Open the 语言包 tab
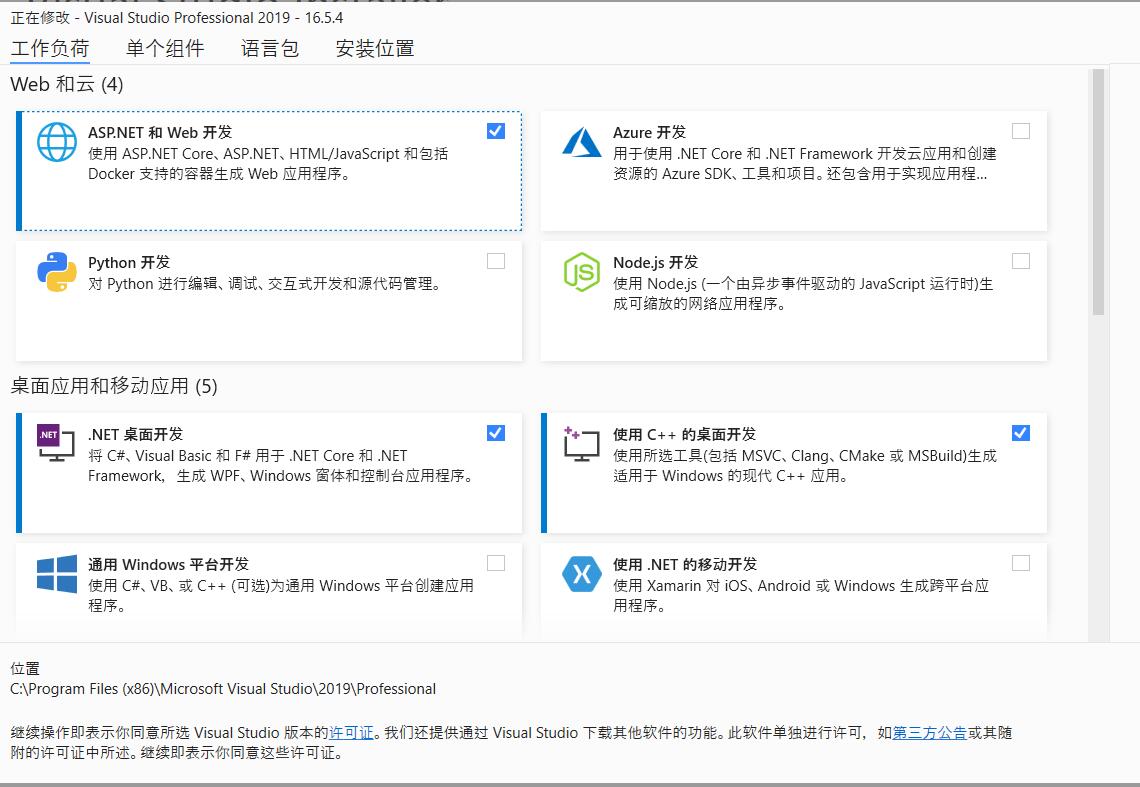The height and width of the screenshot is (787, 1140). 270,48
